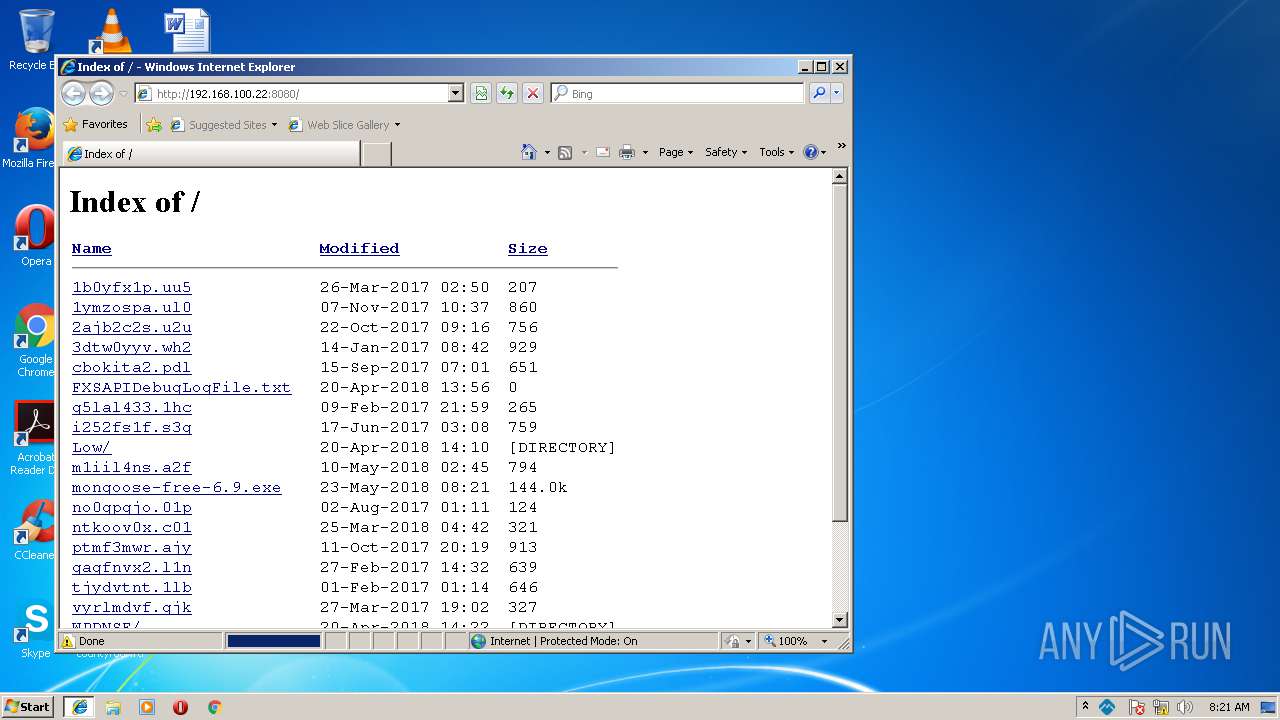Open 1b0yfx1p.uu5 file link

(131, 288)
